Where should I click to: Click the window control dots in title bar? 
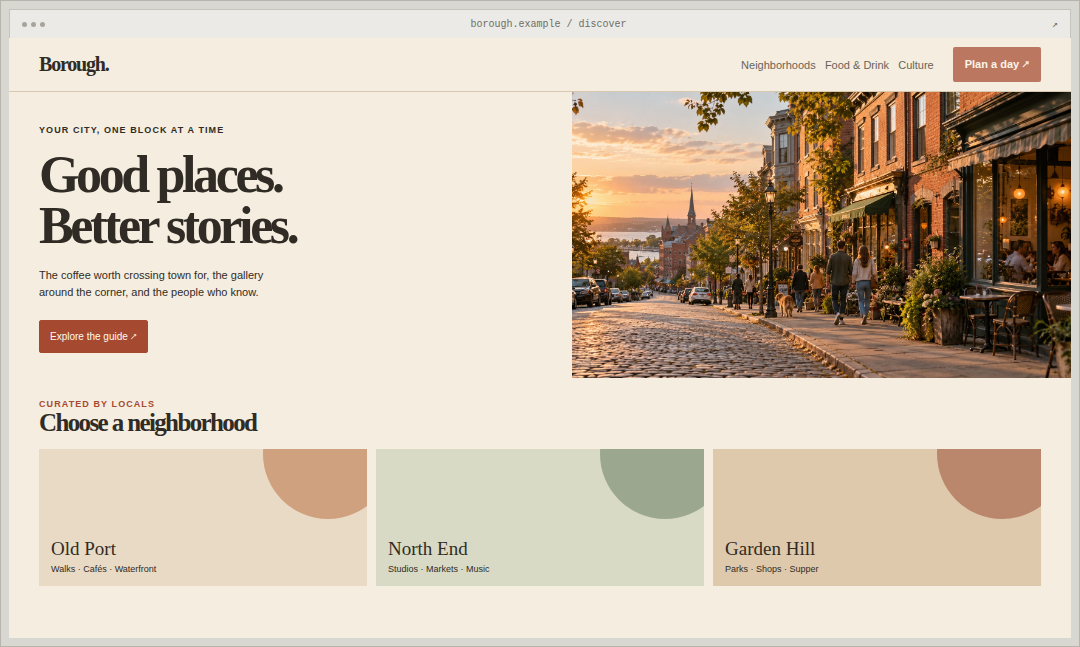[33, 24]
